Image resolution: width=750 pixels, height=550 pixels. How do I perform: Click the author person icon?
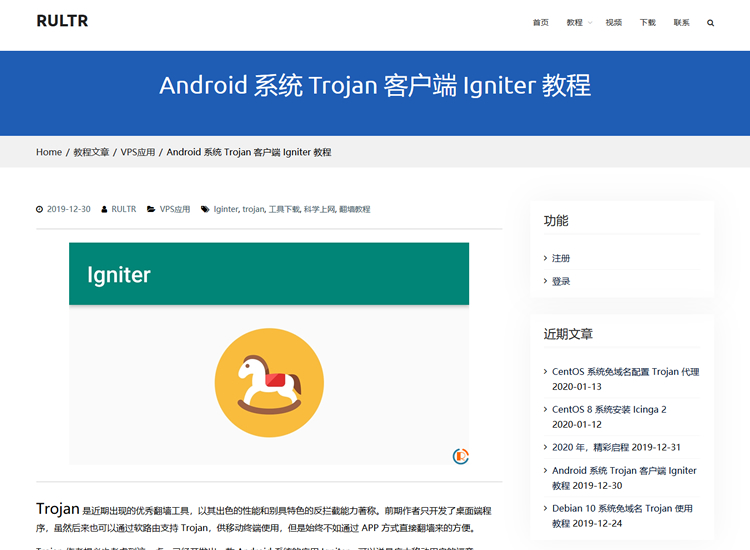click(104, 209)
